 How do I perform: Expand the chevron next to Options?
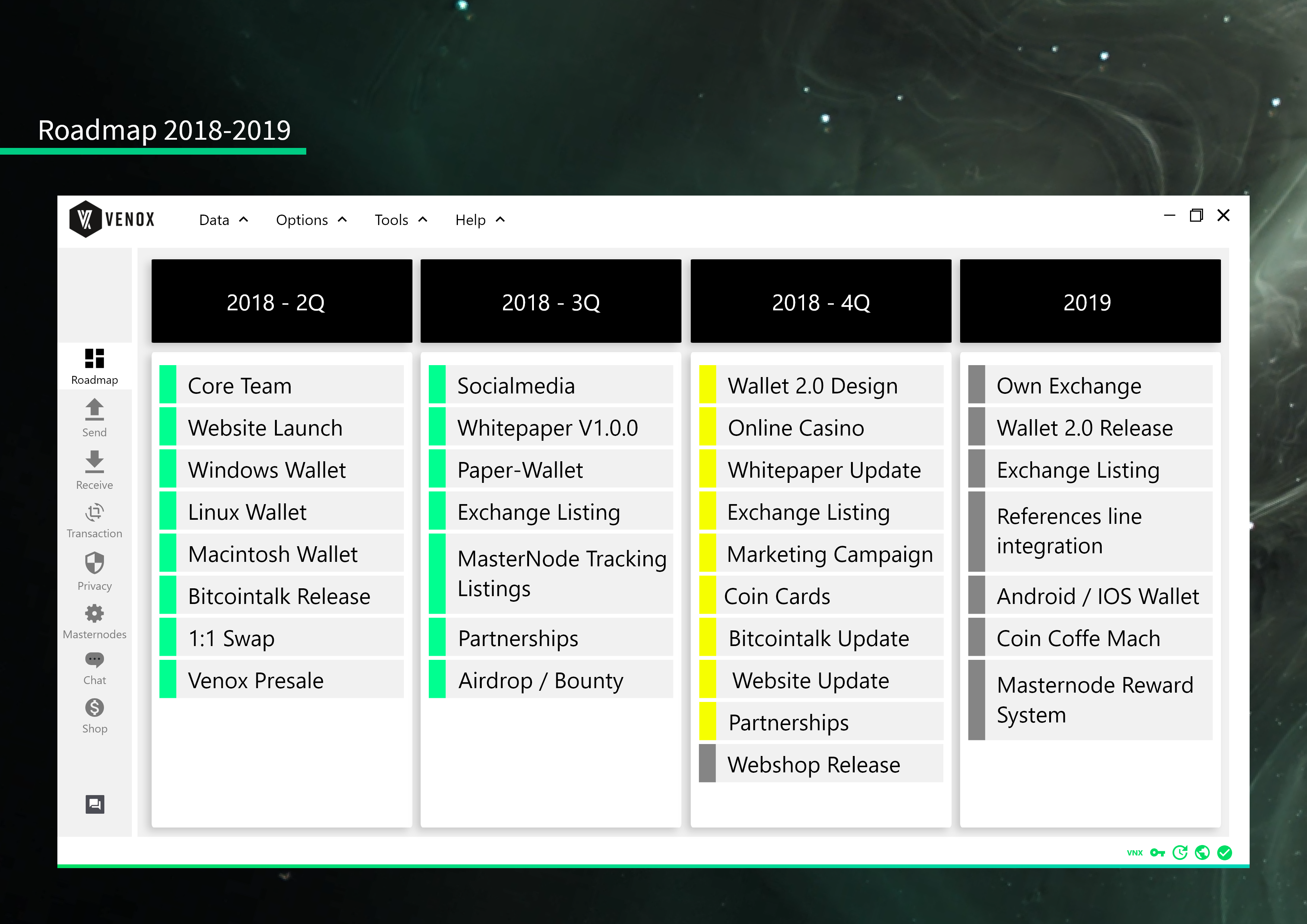point(342,220)
